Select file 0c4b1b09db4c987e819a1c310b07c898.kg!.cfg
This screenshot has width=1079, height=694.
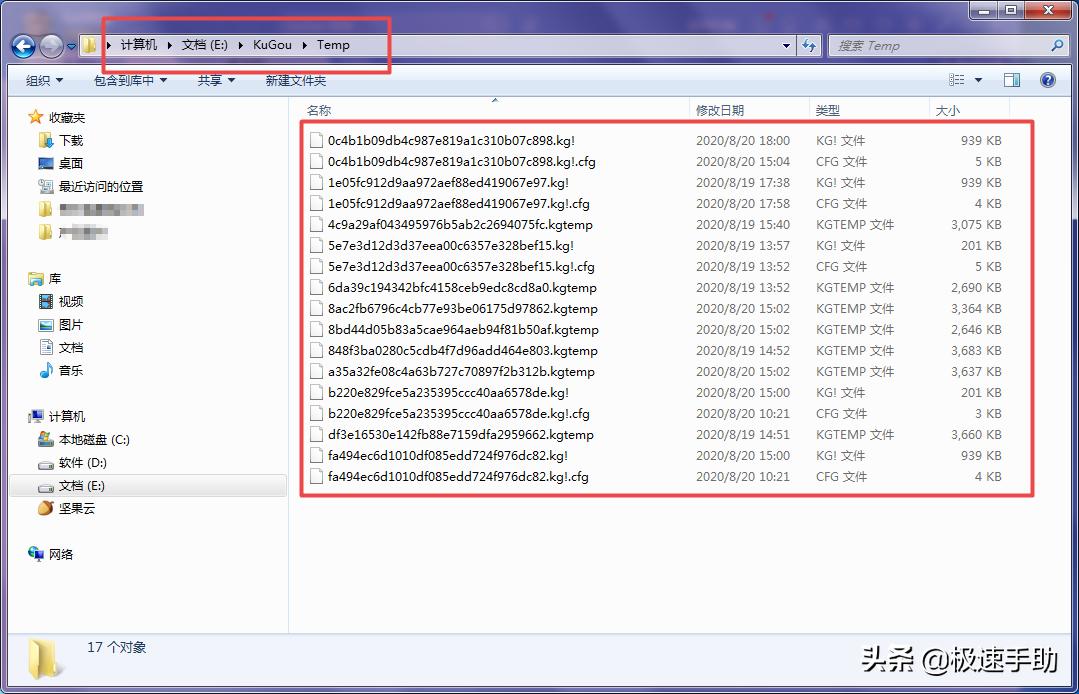[462, 162]
